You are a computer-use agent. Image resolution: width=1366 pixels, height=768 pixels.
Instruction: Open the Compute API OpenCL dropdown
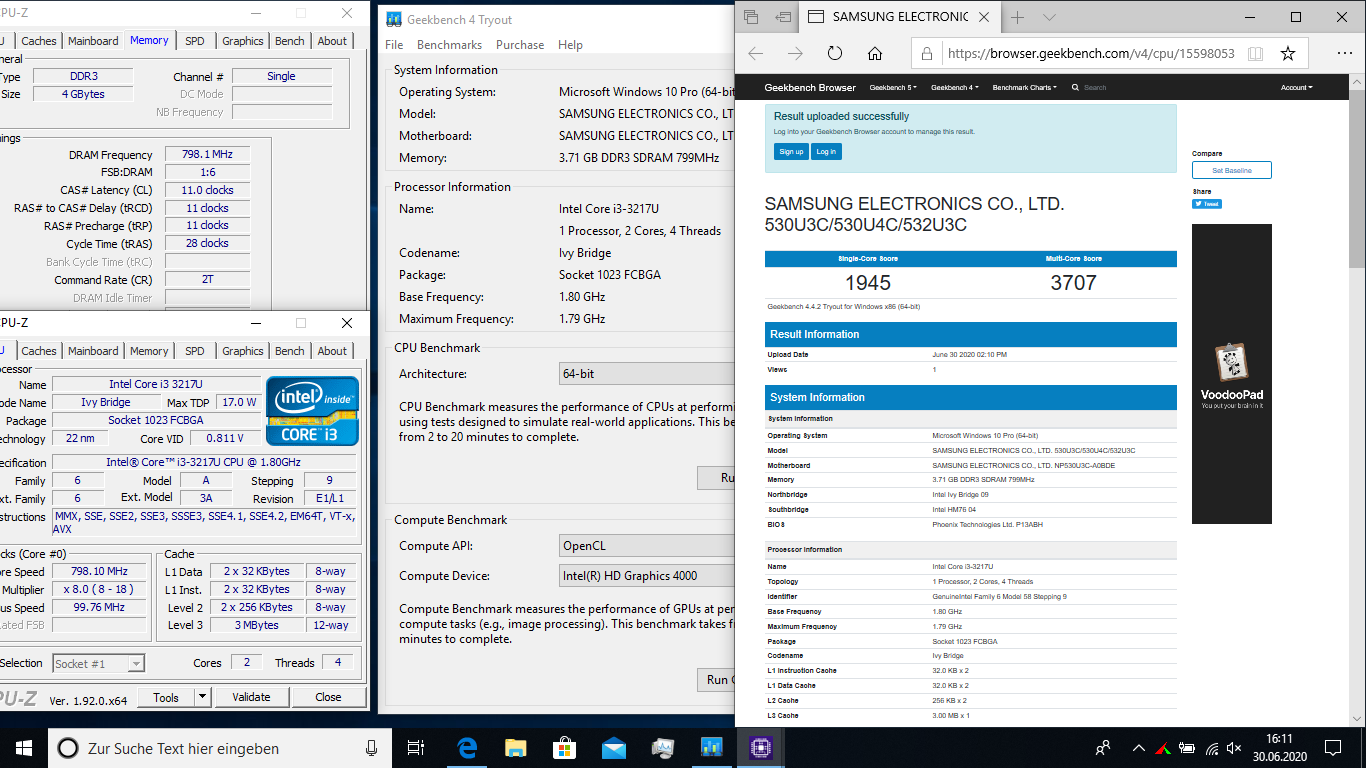pyautogui.click(x=647, y=546)
